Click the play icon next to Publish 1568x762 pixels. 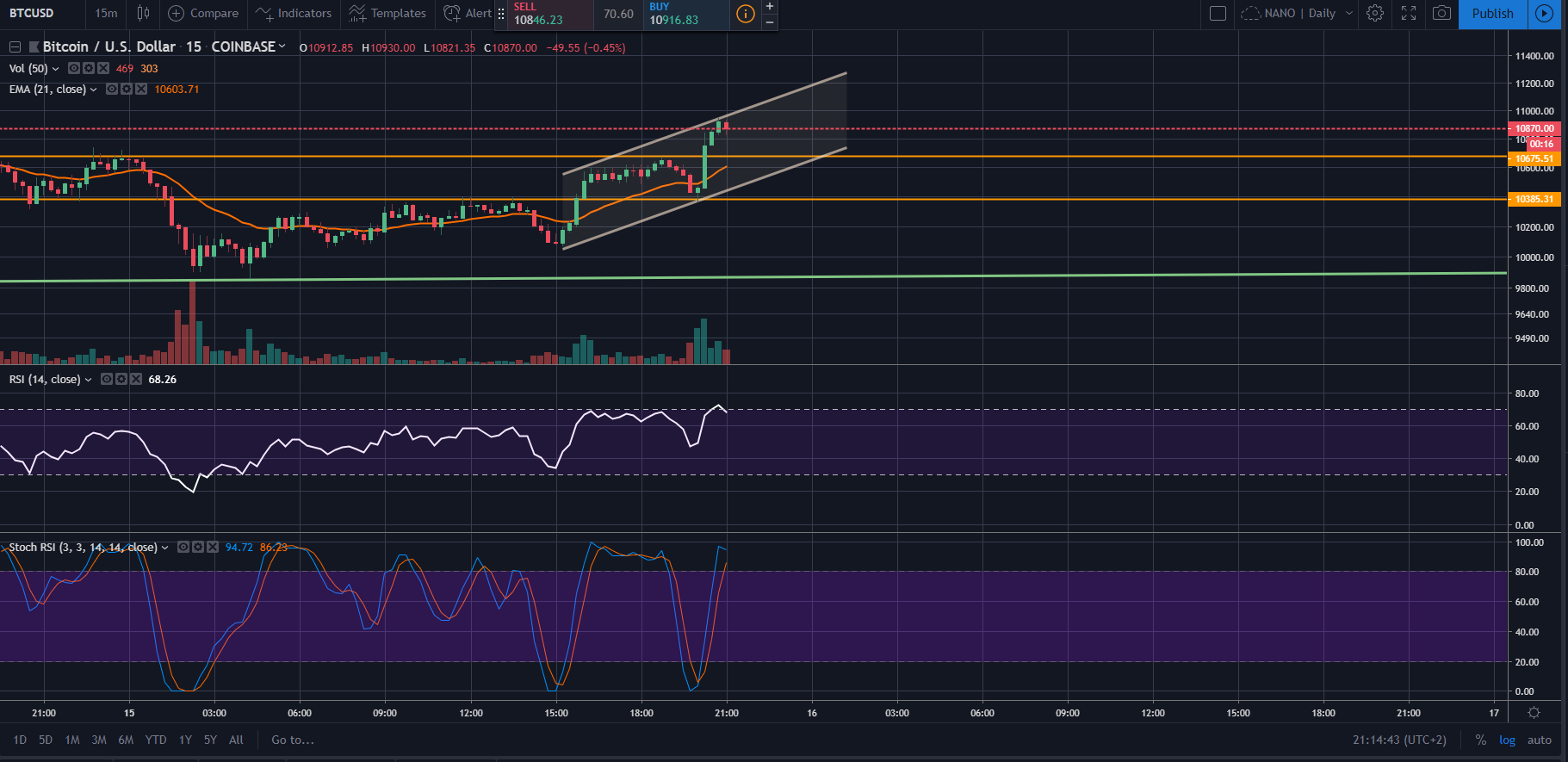tap(1545, 13)
